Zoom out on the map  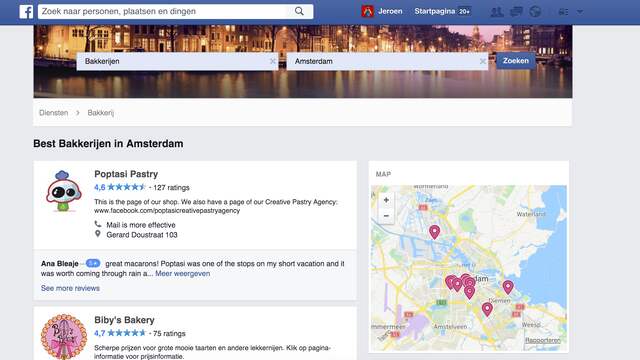tap(386, 216)
